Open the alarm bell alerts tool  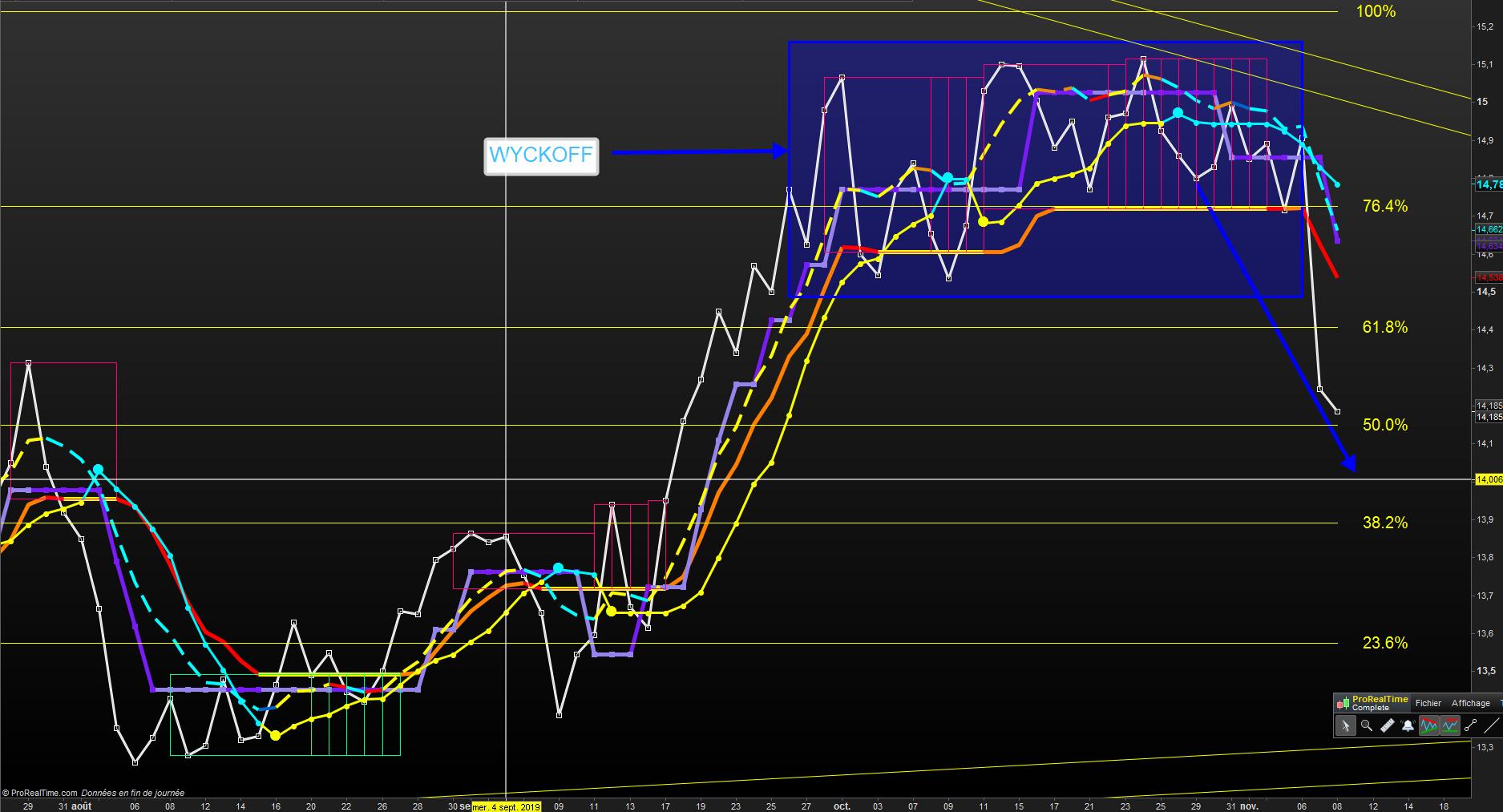tap(1408, 725)
